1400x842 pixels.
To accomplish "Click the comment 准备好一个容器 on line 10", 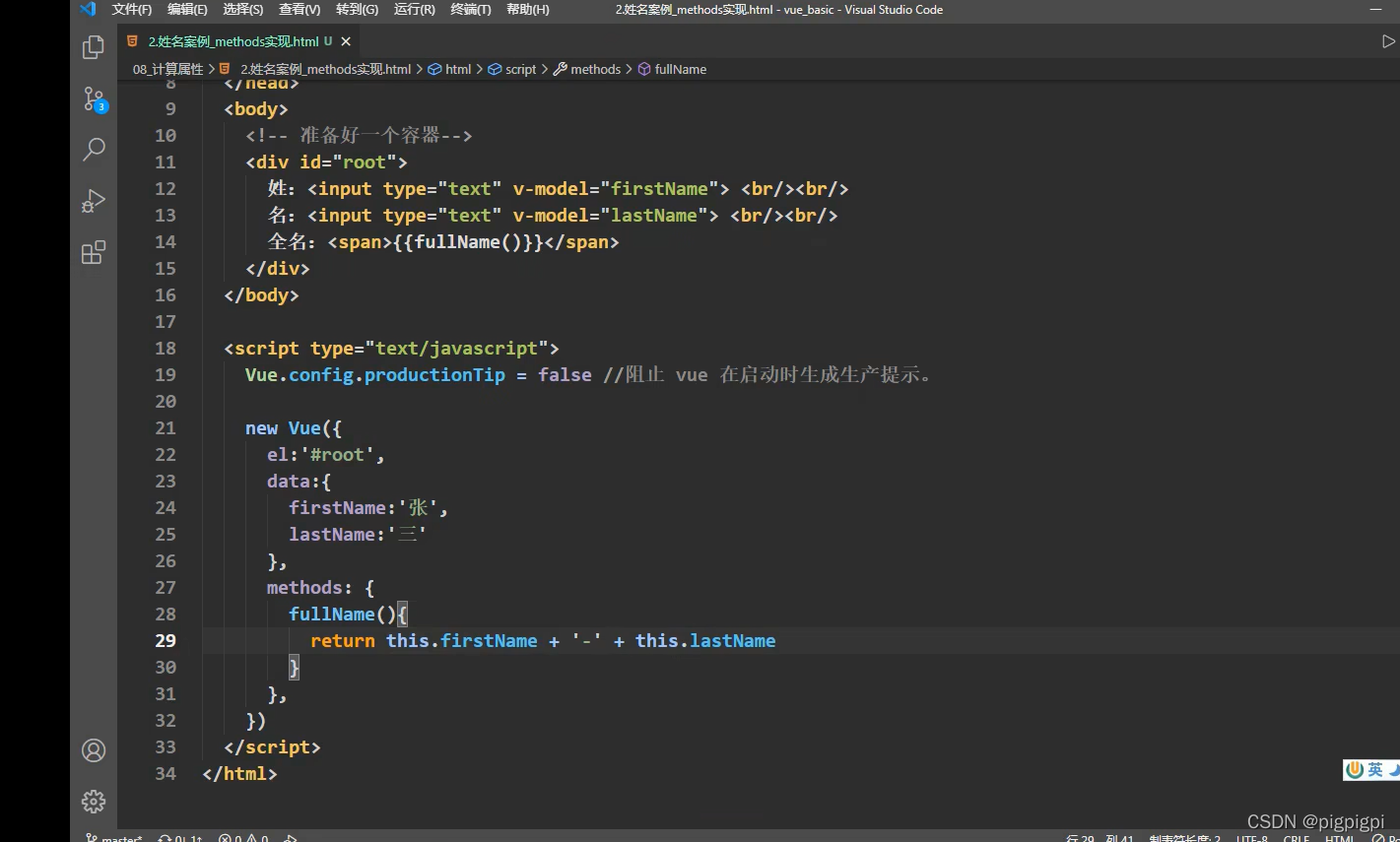I will [369, 135].
